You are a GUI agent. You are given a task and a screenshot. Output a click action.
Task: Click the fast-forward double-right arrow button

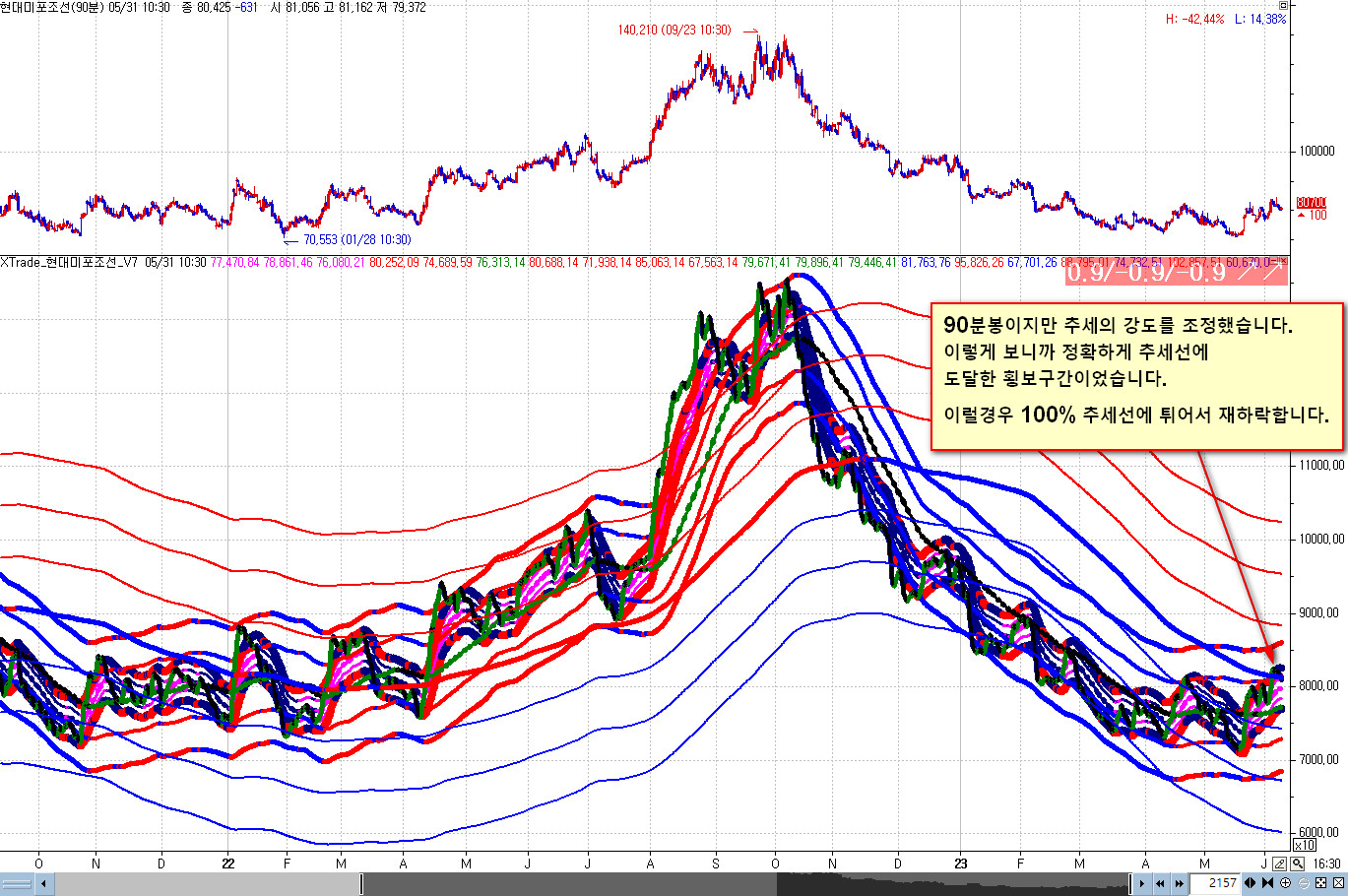1178,883
